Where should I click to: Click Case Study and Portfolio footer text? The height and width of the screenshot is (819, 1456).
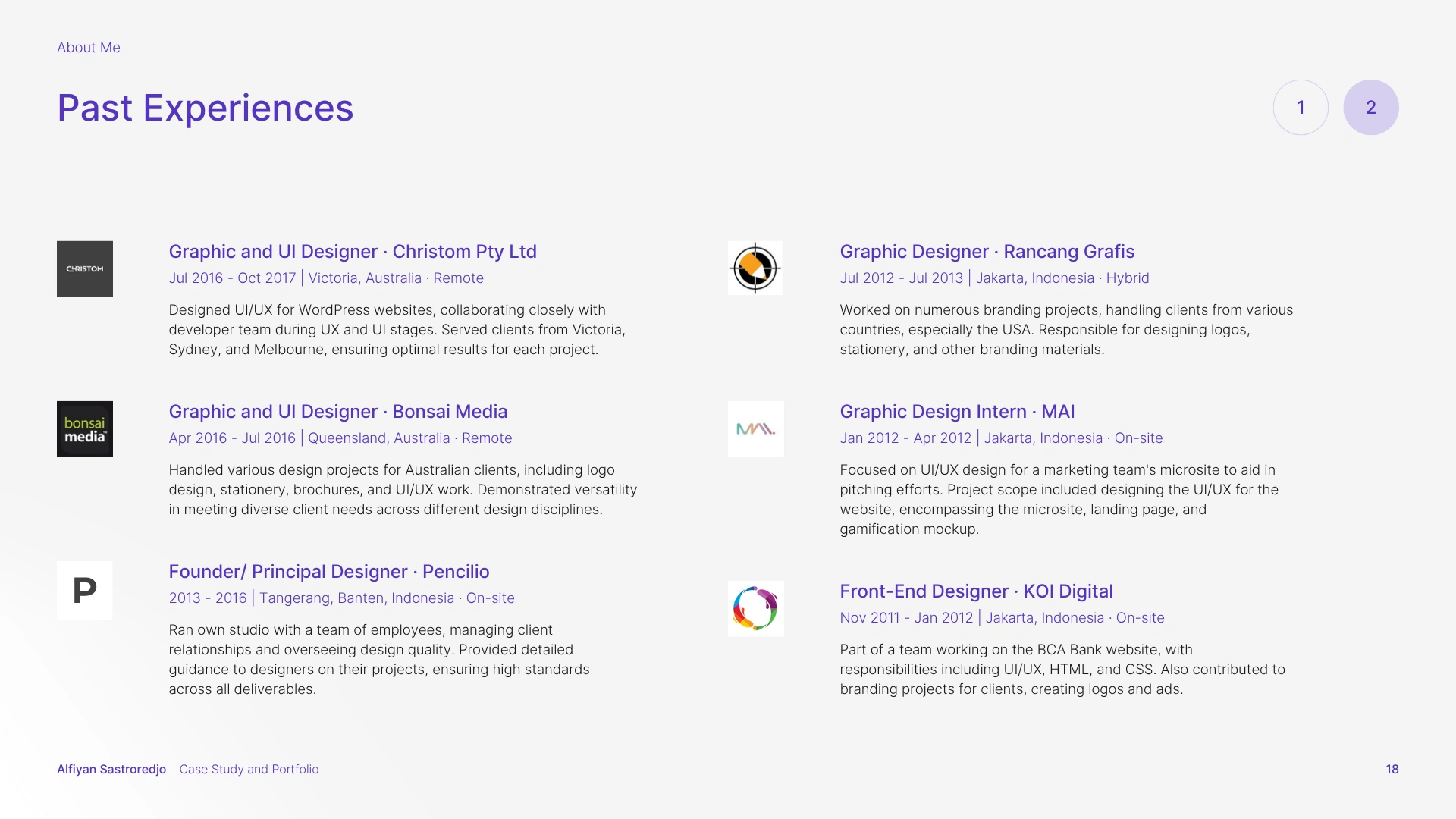(249, 769)
